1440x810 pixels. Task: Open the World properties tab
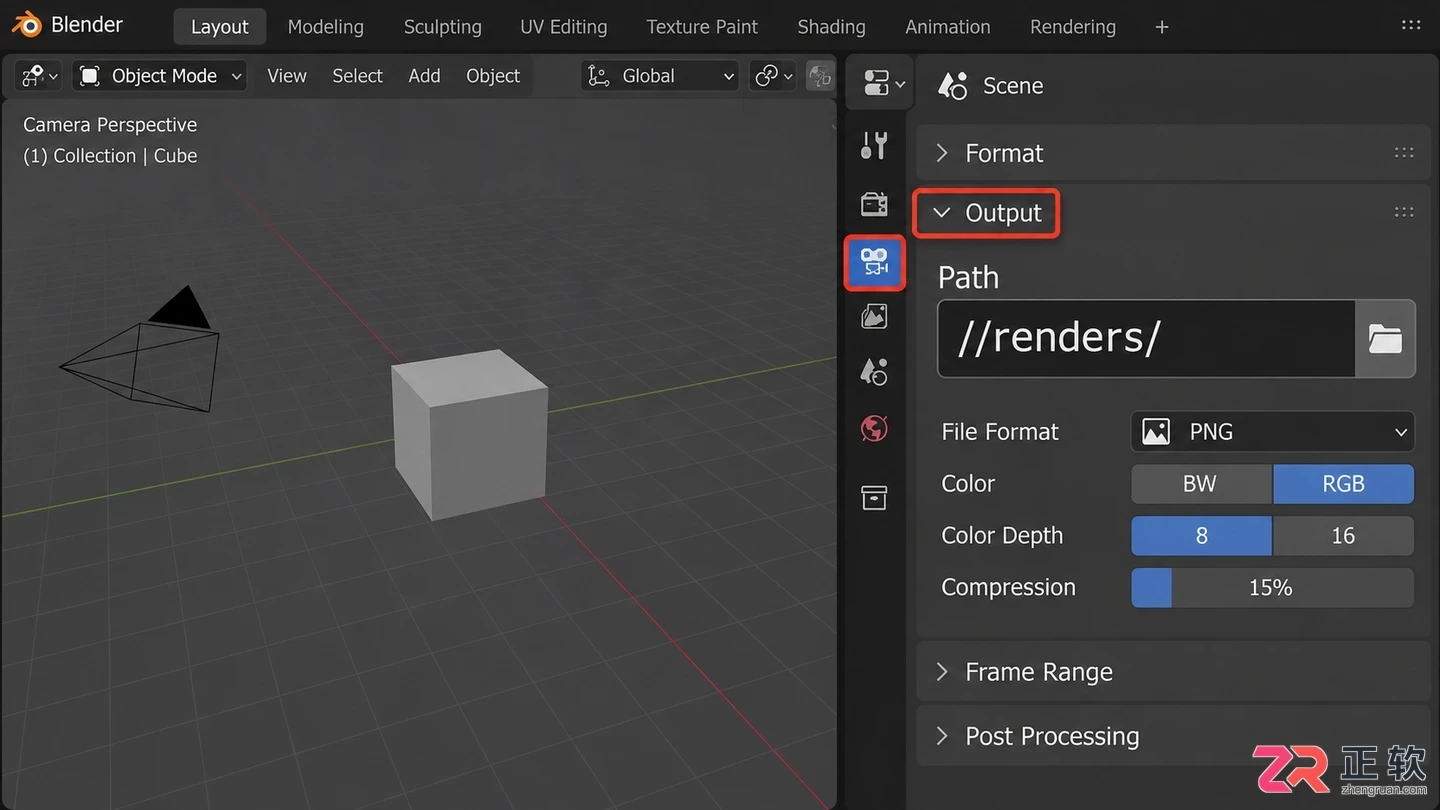874,429
